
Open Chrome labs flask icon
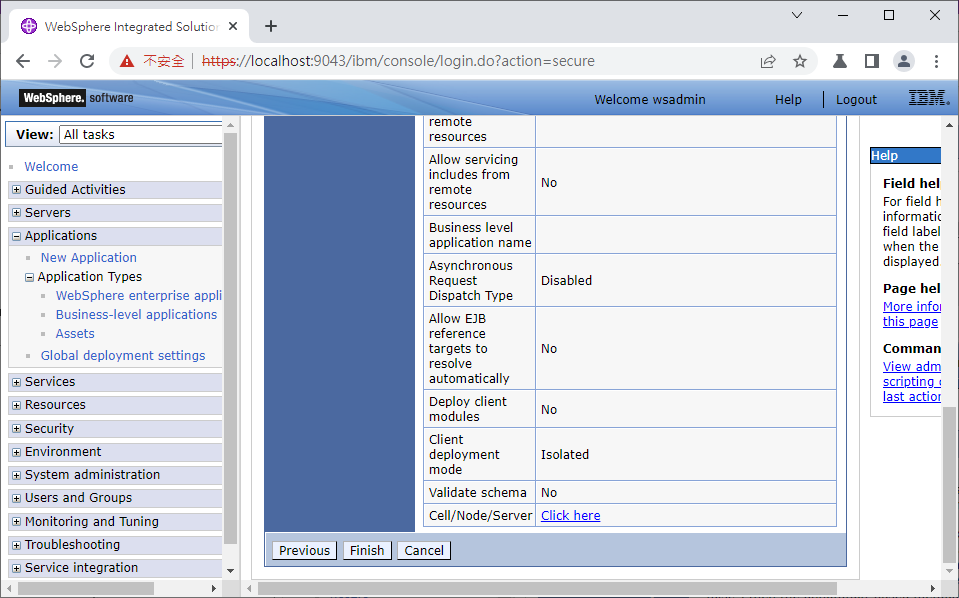[840, 61]
